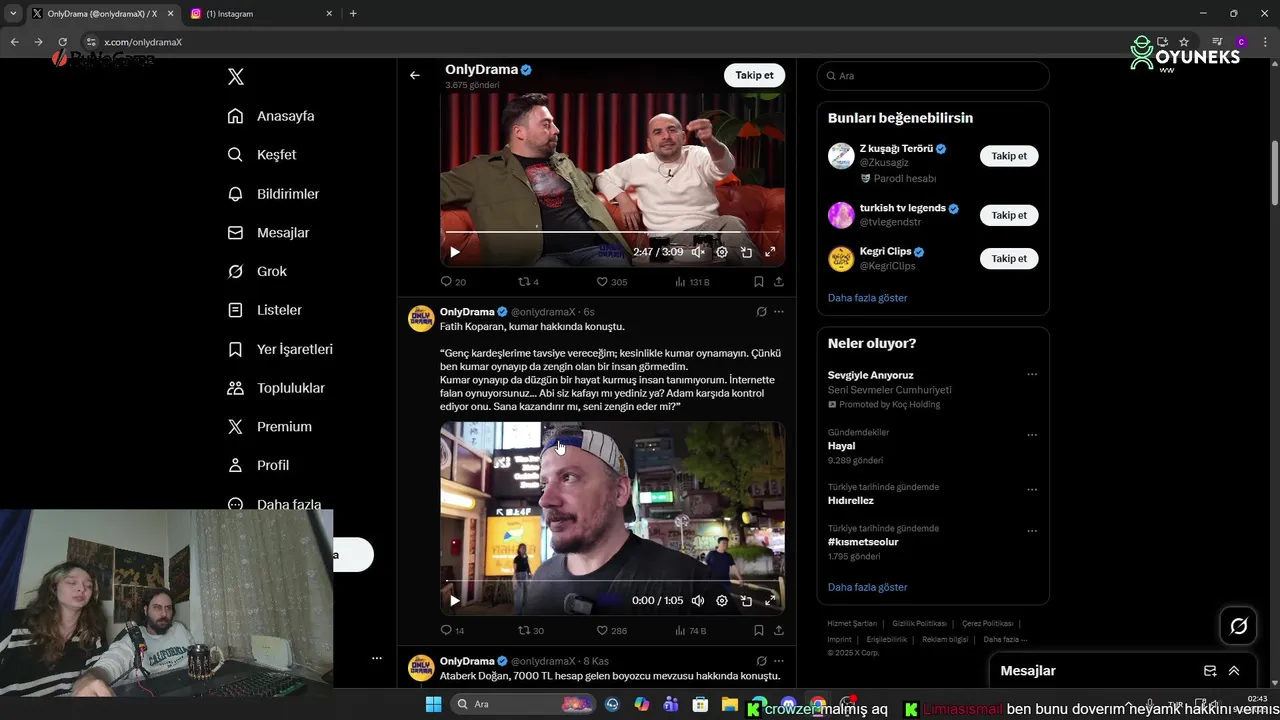Show more trends under Neler oluyor
Image resolution: width=1280 pixels, height=720 pixels.
[867, 587]
